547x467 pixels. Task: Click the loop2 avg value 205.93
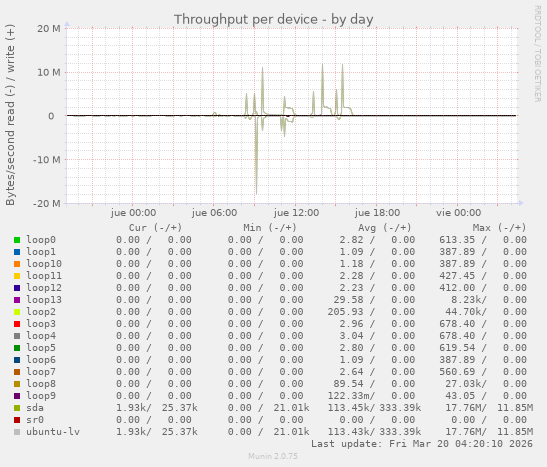pos(345,312)
